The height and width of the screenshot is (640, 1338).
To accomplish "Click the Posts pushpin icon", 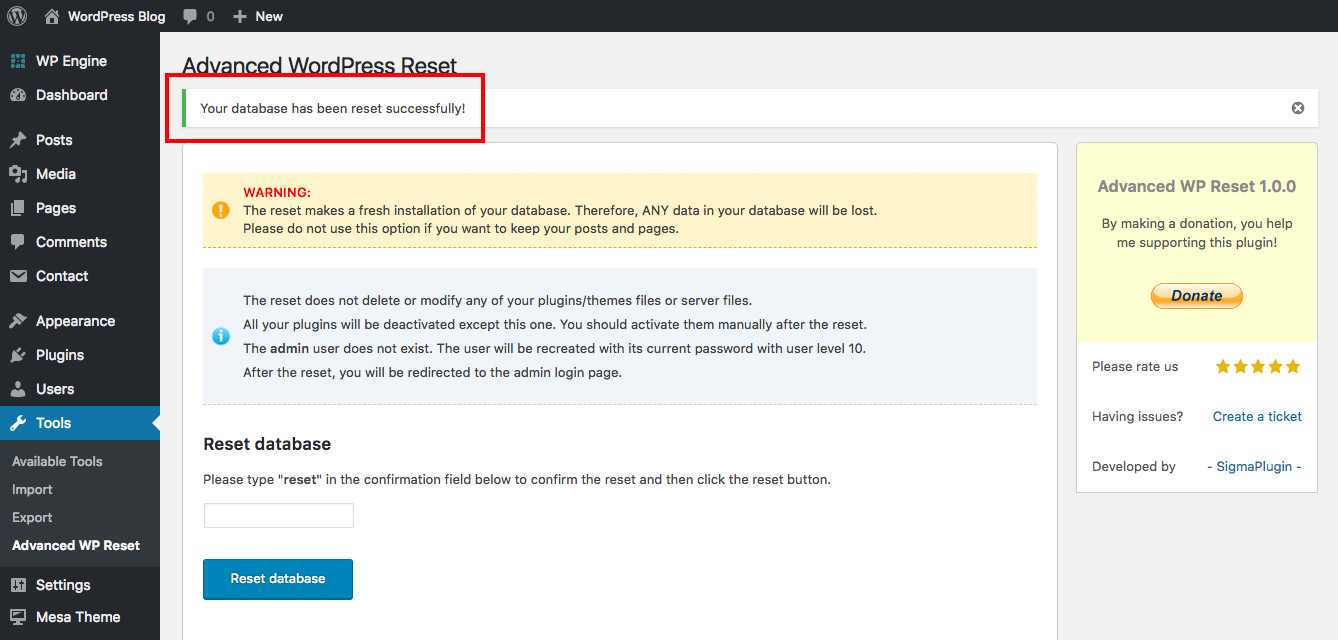I will click(x=18, y=140).
